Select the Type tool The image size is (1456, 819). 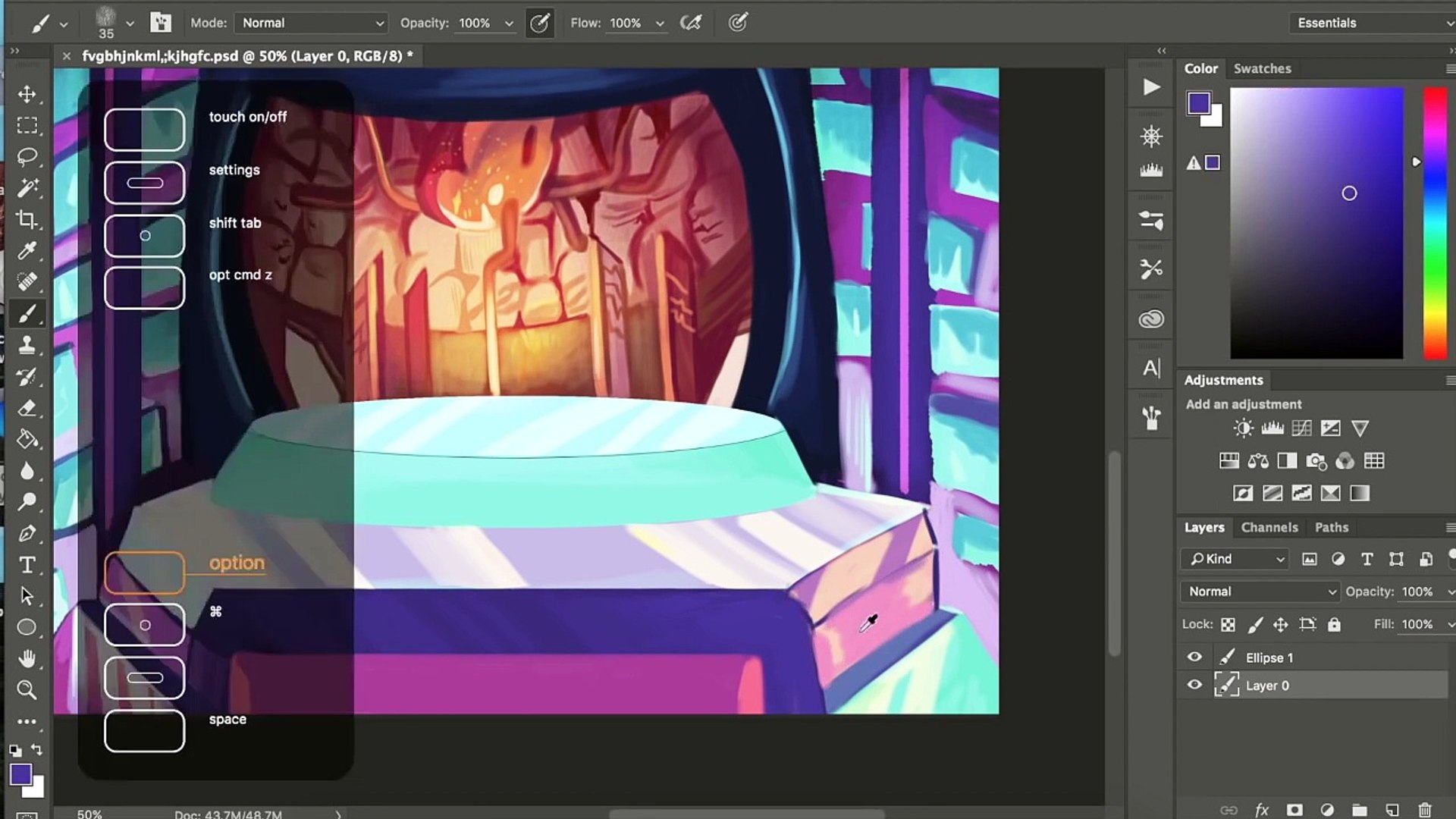coord(27,565)
